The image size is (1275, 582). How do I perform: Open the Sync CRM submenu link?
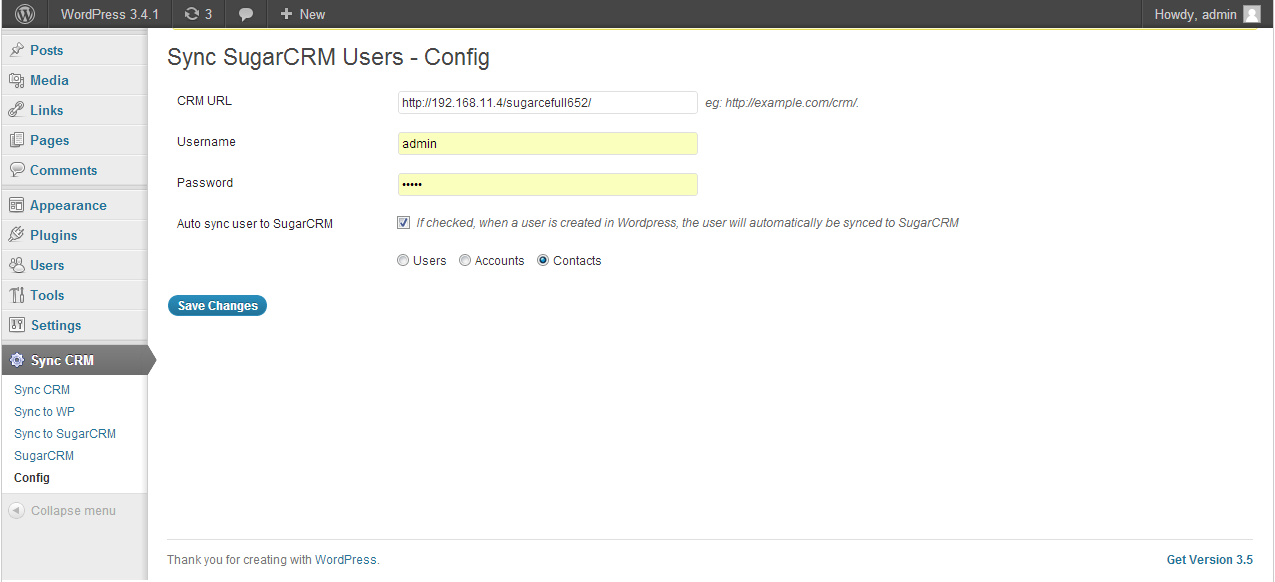pyautogui.click(x=42, y=390)
